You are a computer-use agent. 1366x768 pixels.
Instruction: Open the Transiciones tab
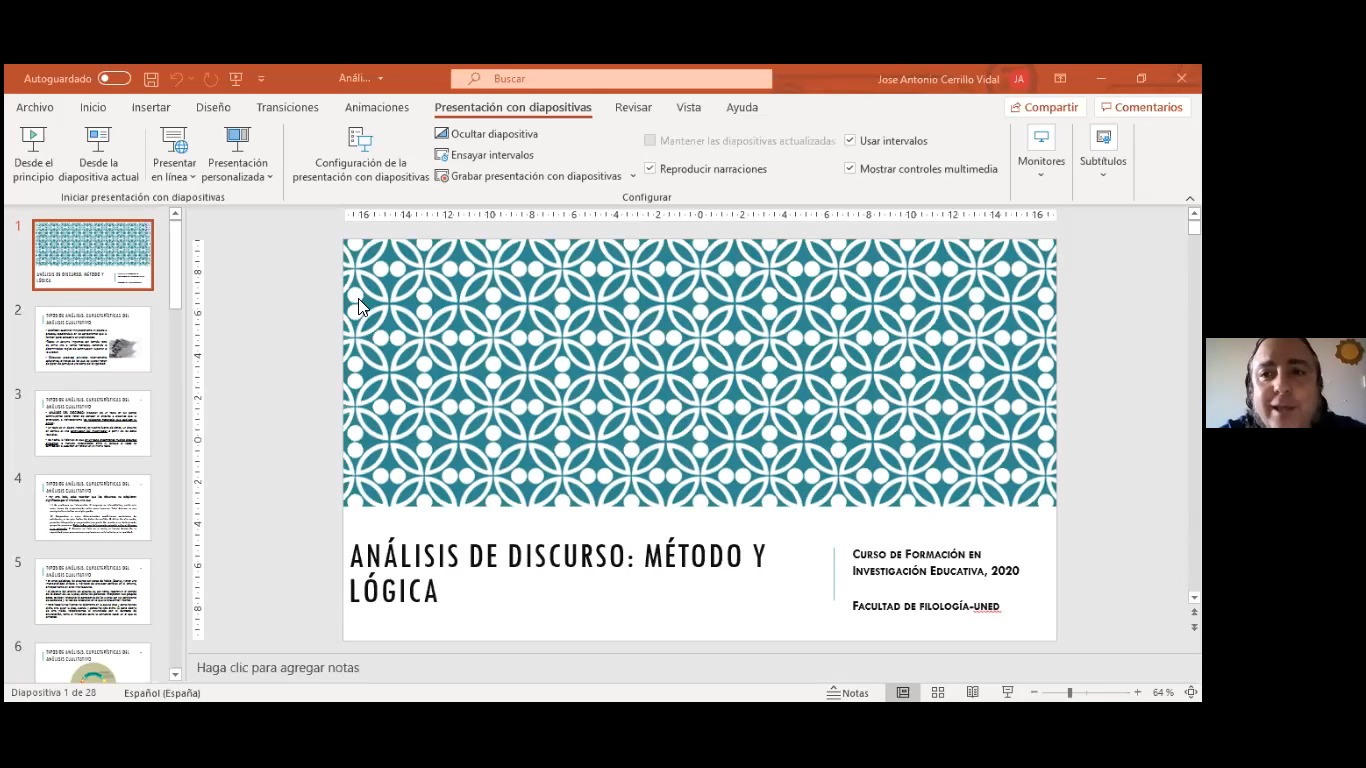point(287,107)
